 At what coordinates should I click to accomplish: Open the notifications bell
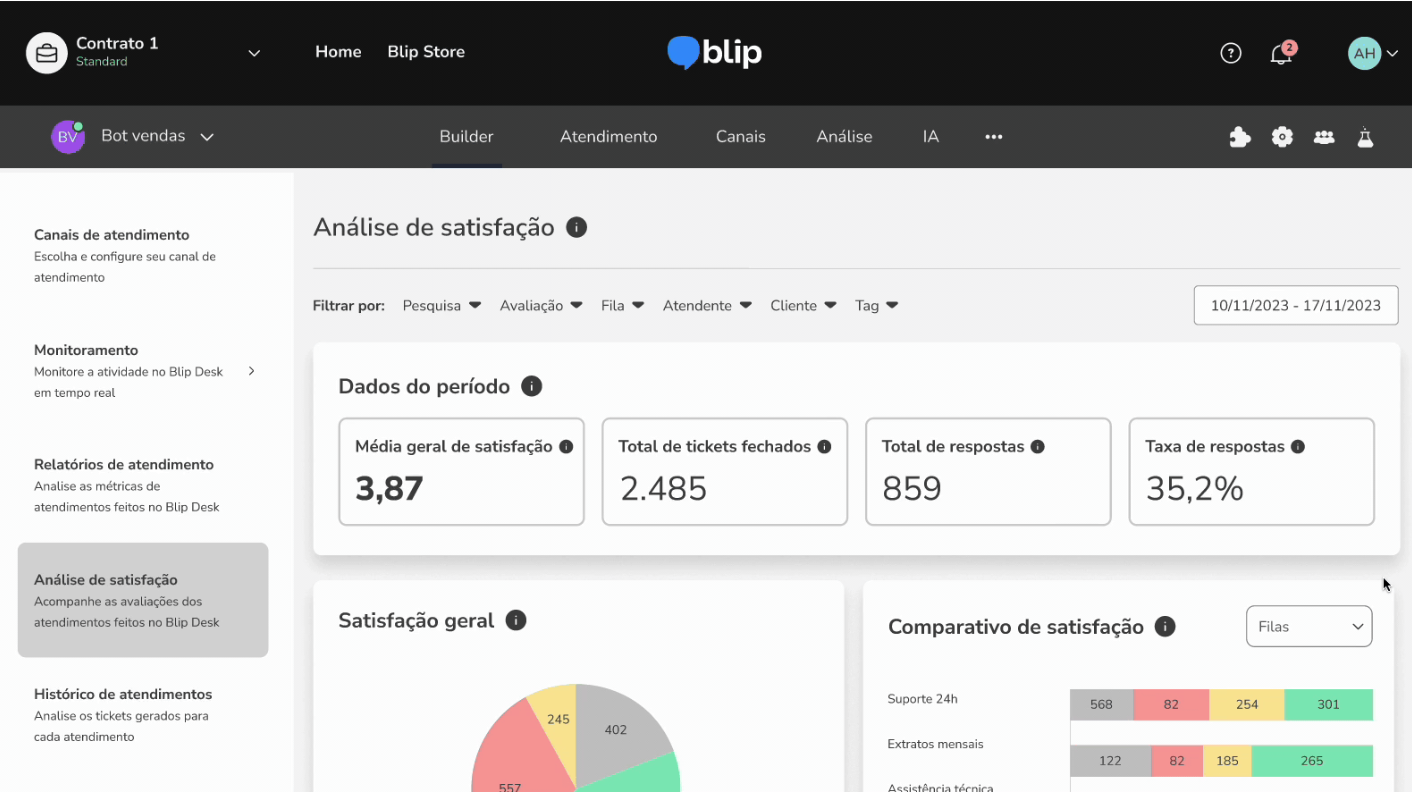coord(1281,53)
